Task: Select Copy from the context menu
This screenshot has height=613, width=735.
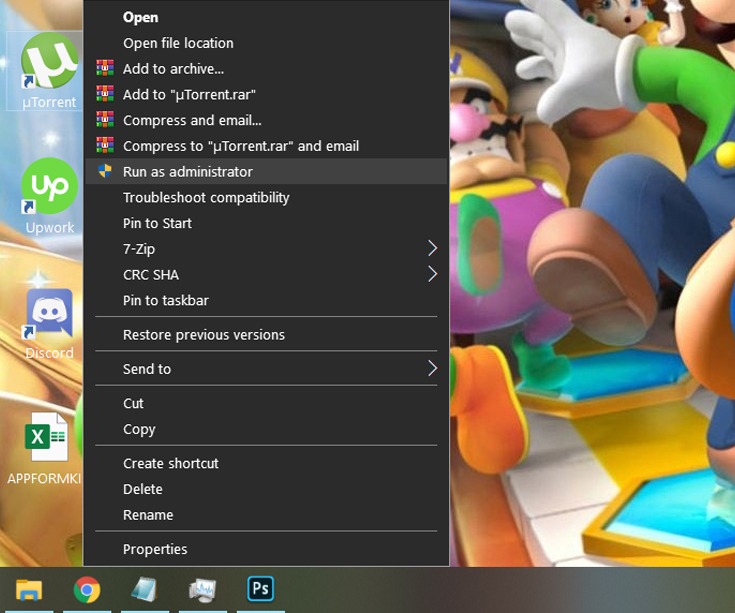Action: (x=266, y=429)
